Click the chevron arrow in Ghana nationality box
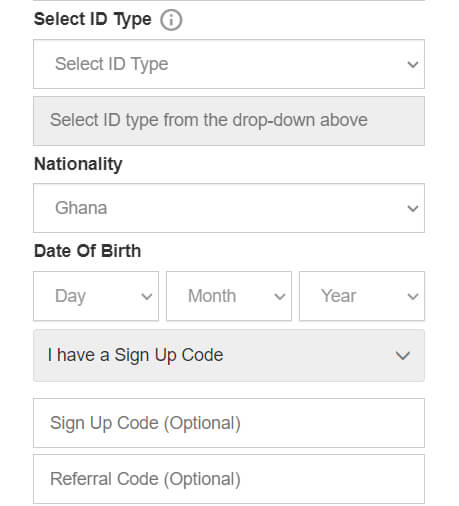 pos(413,209)
